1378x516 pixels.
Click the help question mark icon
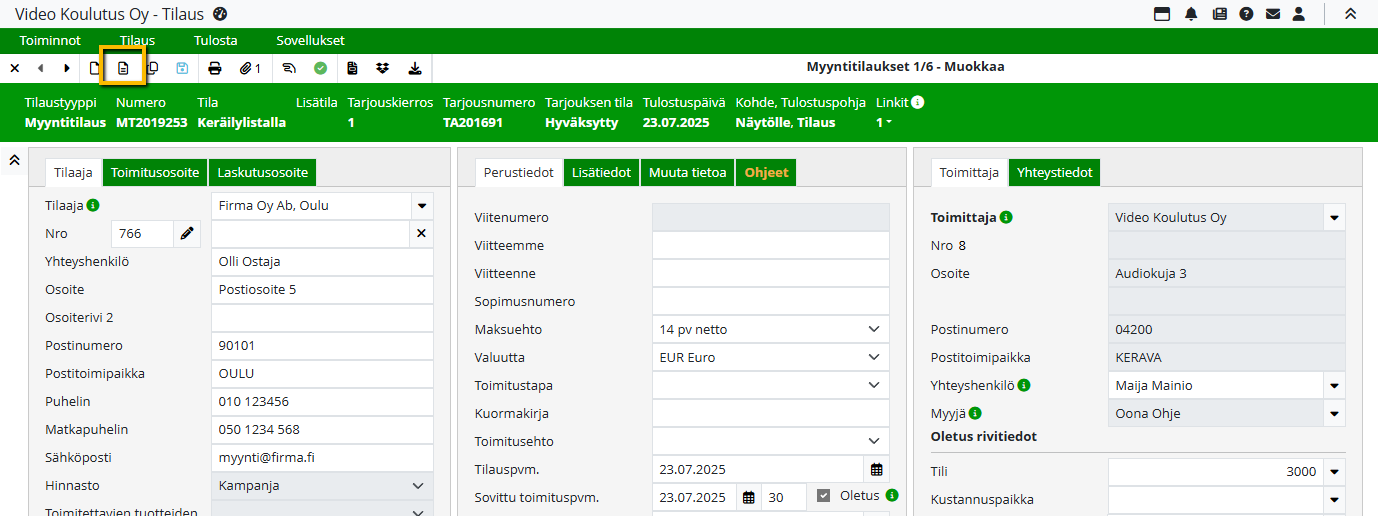point(1246,14)
